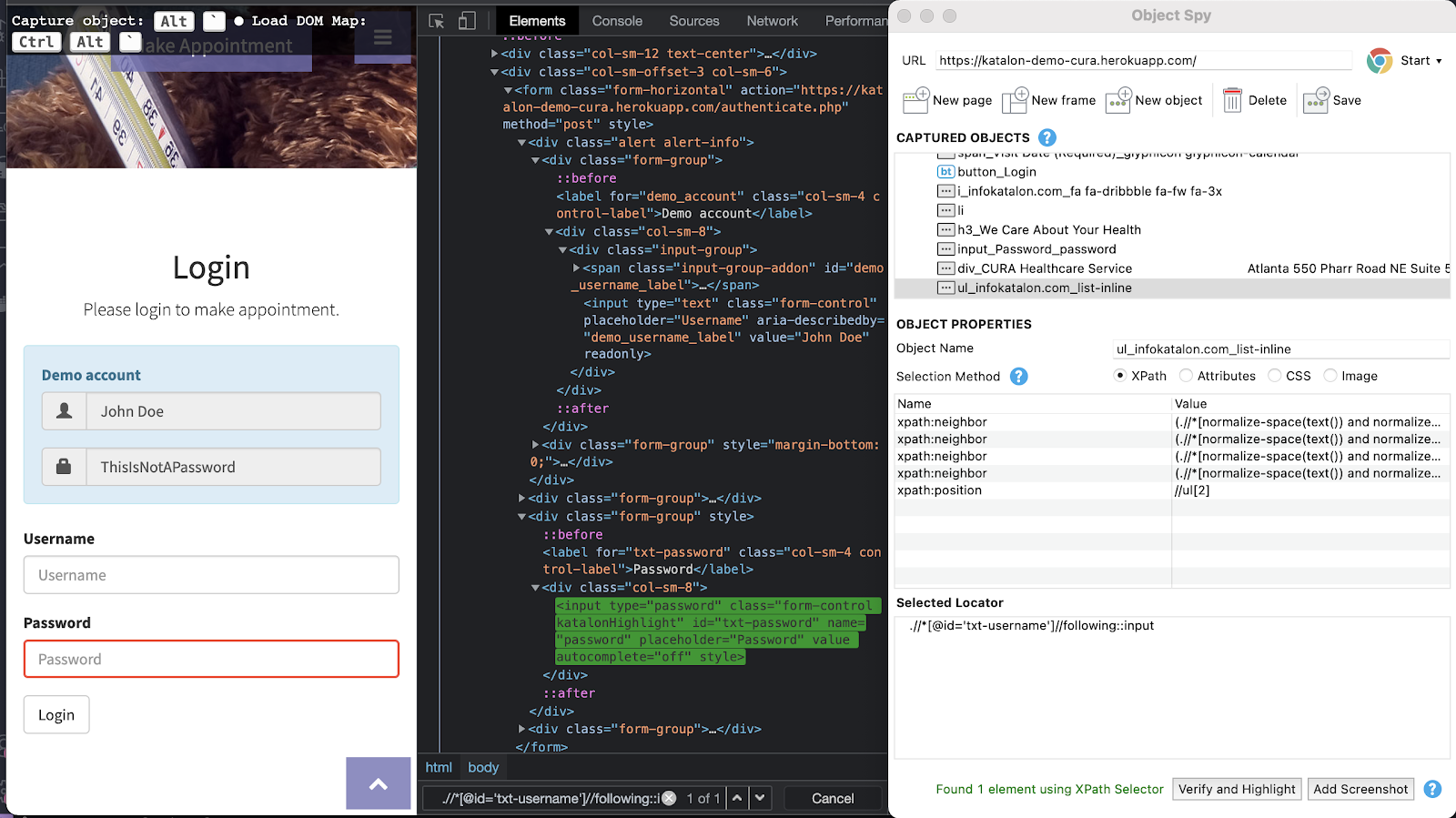Select the CSS selection method radio
Image resolution: width=1456 pixels, height=818 pixels.
(x=1275, y=376)
